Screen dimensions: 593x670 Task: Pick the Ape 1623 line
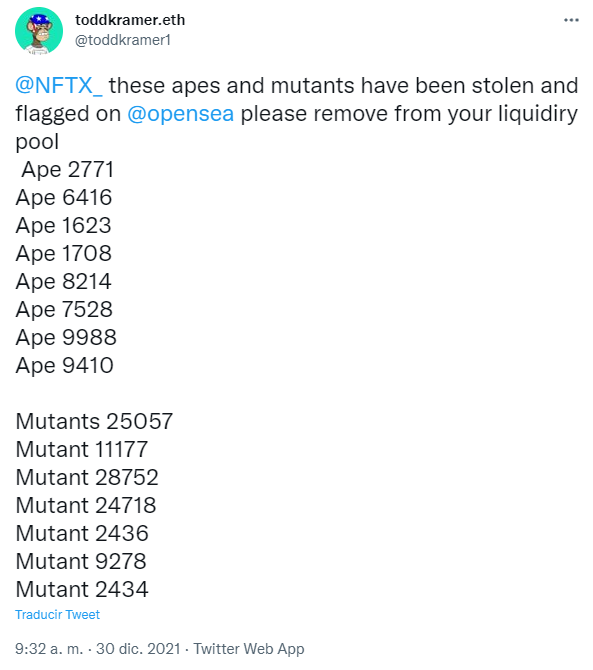(63, 226)
